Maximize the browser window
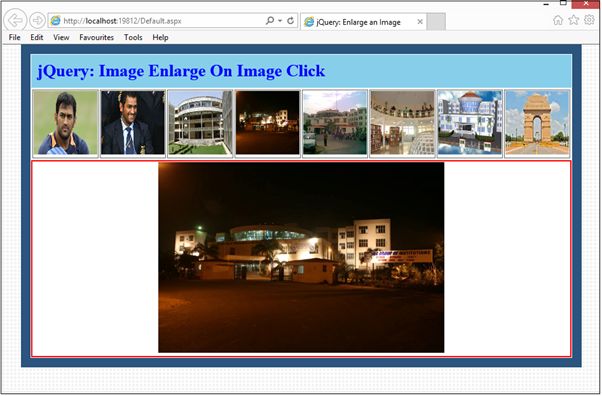 (563, 3)
